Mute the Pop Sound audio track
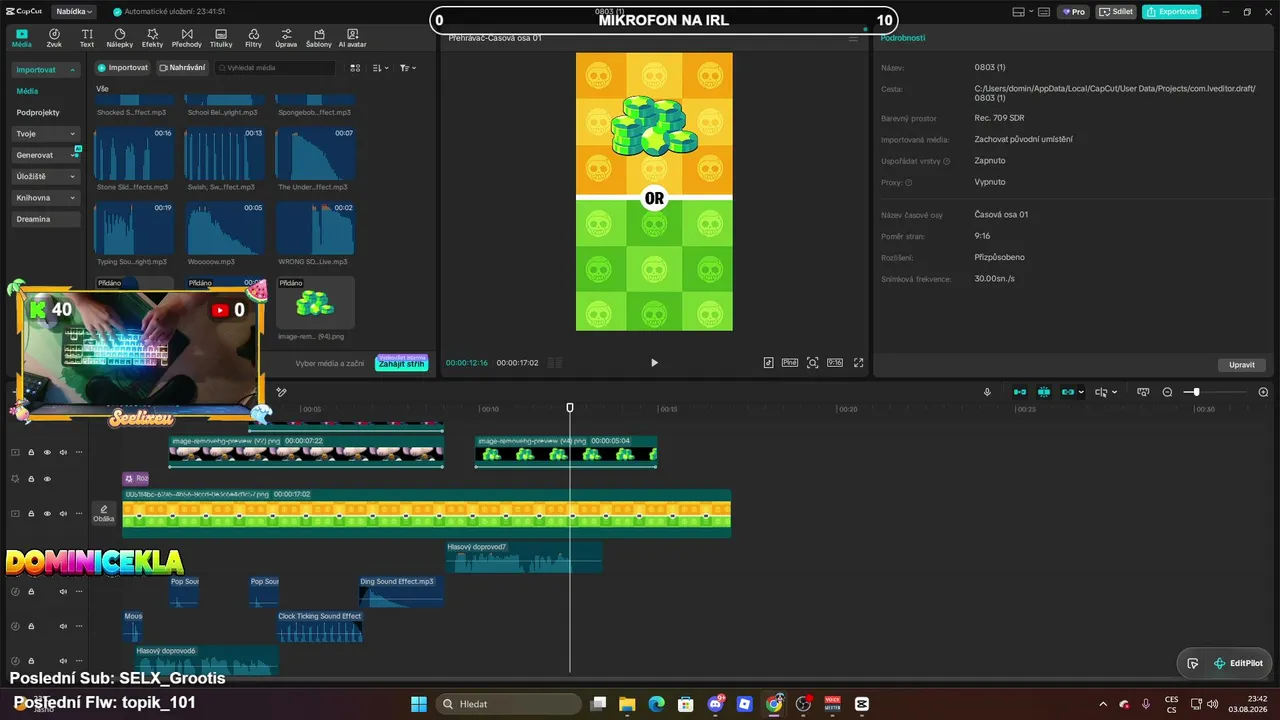The height and width of the screenshot is (720, 1280). pos(63,592)
